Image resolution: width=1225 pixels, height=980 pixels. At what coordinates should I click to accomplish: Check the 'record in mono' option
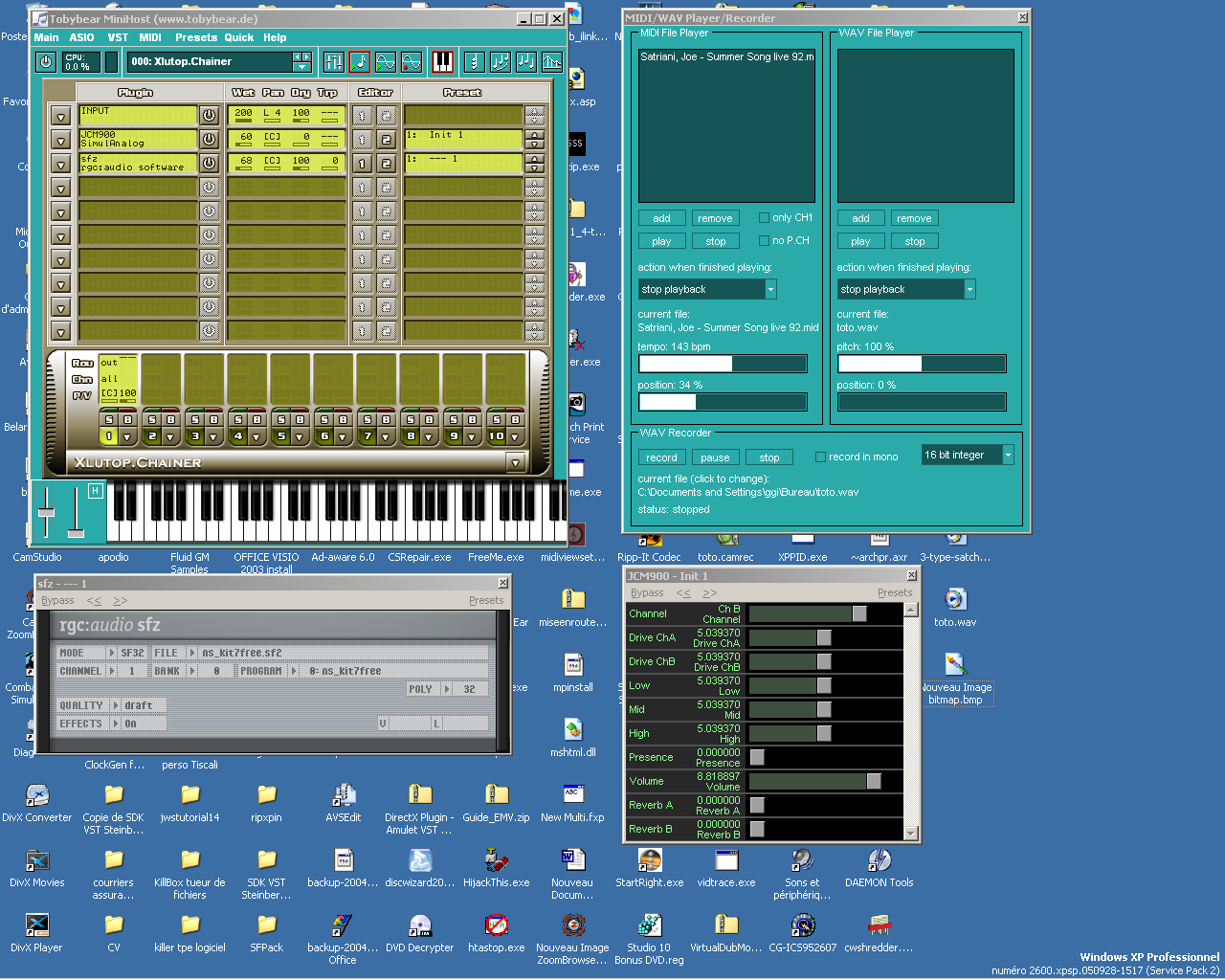[820, 457]
